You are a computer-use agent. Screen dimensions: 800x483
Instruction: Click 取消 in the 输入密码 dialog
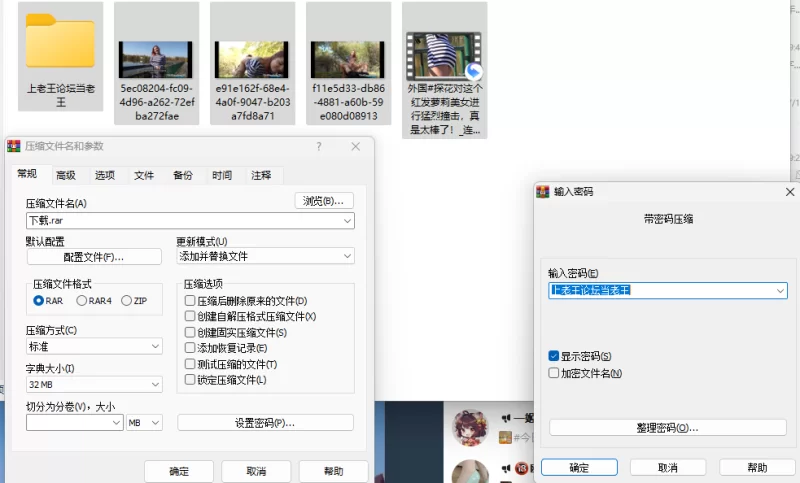click(x=668, y=467)
